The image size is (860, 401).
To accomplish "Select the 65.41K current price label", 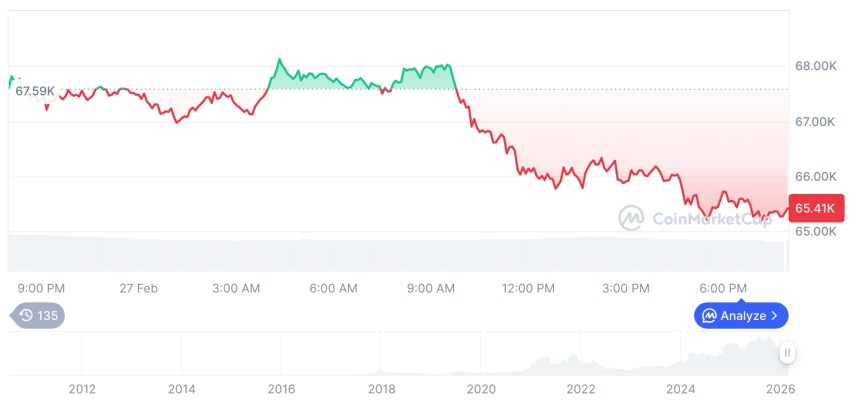I will click(817, 209).
